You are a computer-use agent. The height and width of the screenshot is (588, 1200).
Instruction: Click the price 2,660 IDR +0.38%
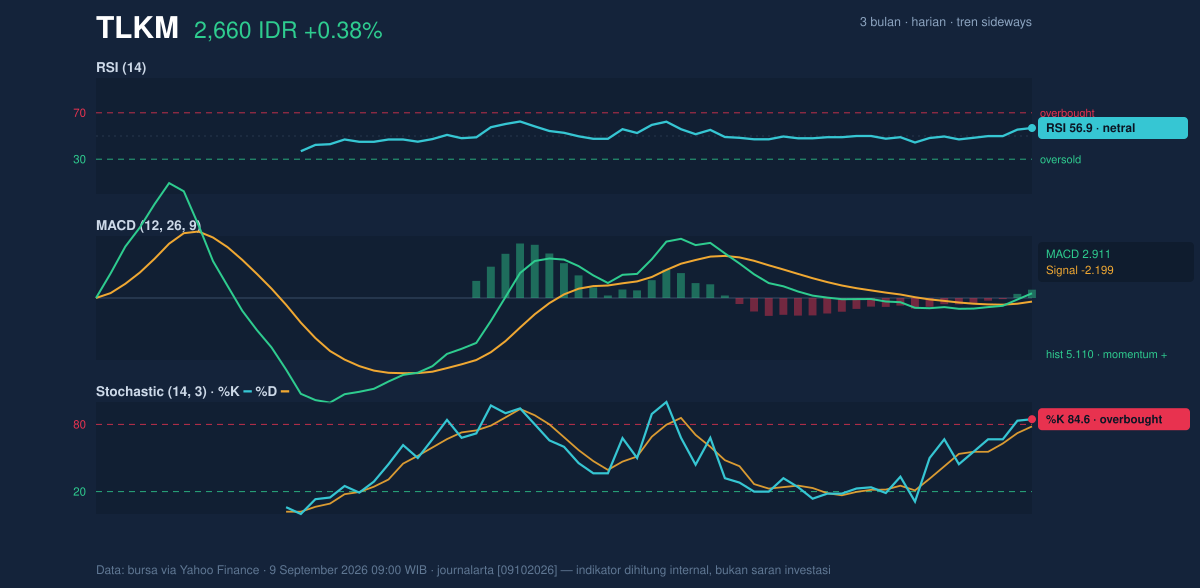(288, 31)
